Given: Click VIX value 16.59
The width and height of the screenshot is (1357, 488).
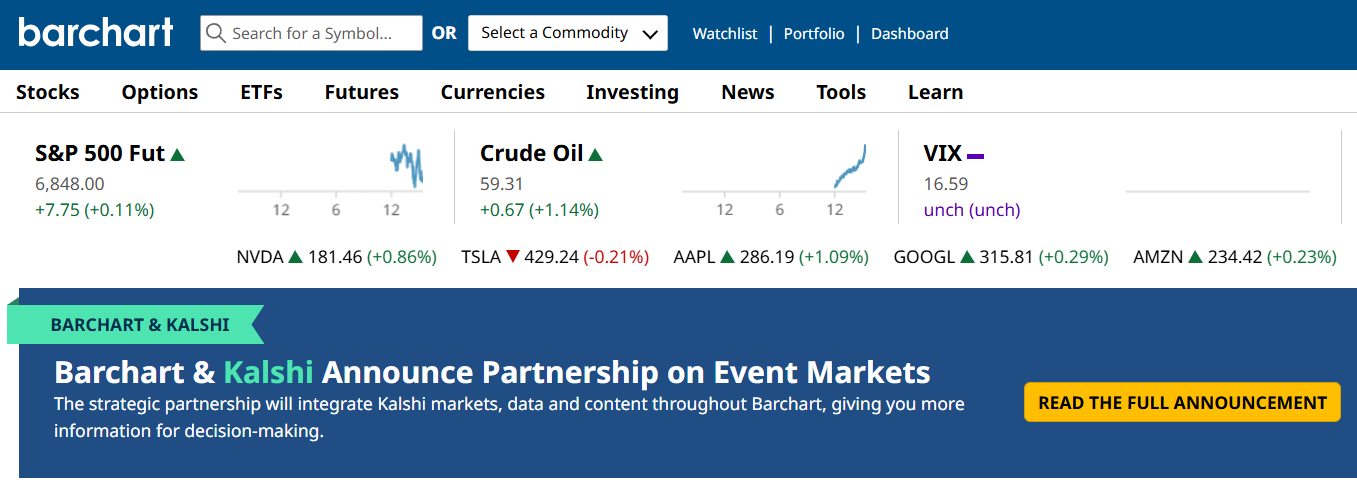Looking at the screenshot, I should (x=946, y=184).
